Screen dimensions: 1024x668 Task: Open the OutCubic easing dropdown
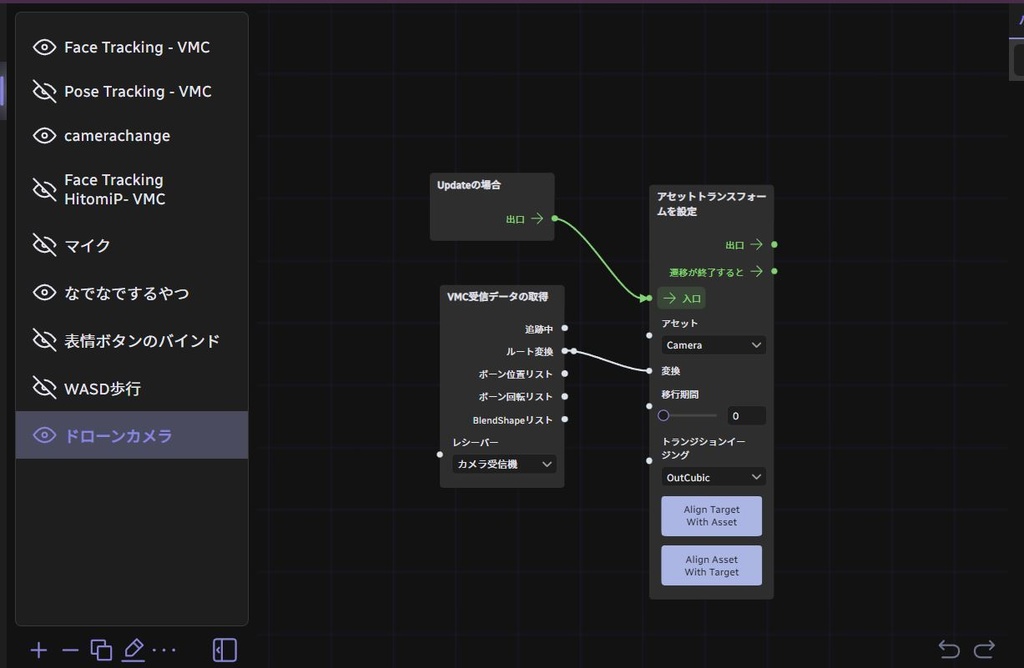(x=713, y=477)
